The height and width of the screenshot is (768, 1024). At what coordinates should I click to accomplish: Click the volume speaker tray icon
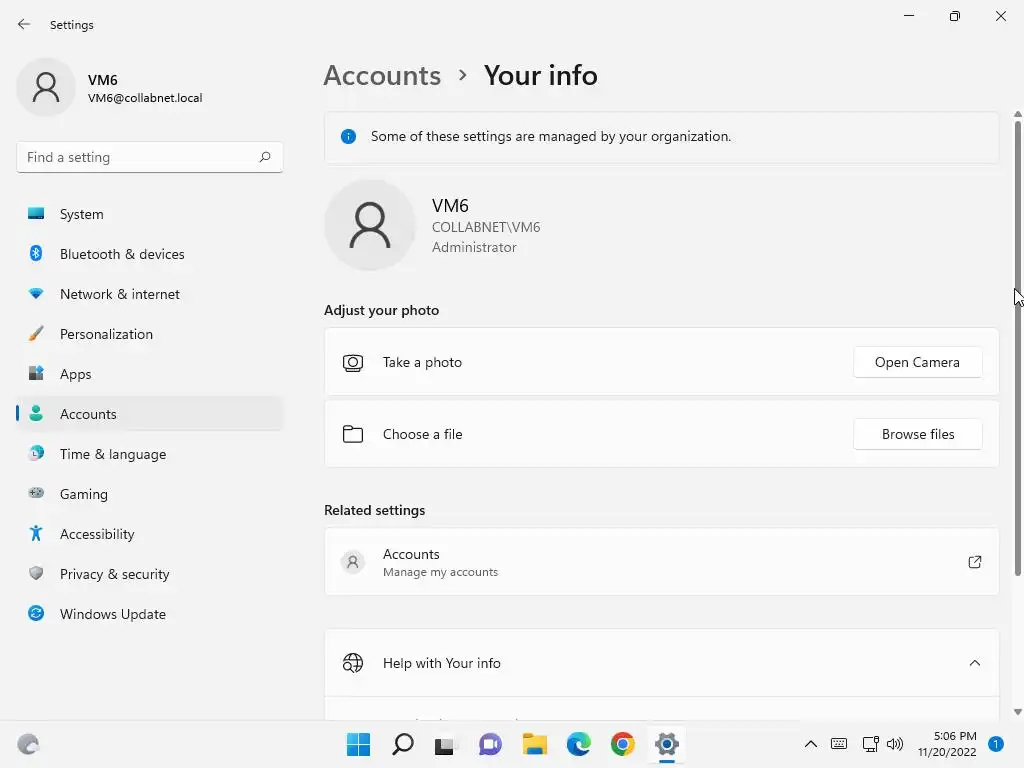pos(895,744)
